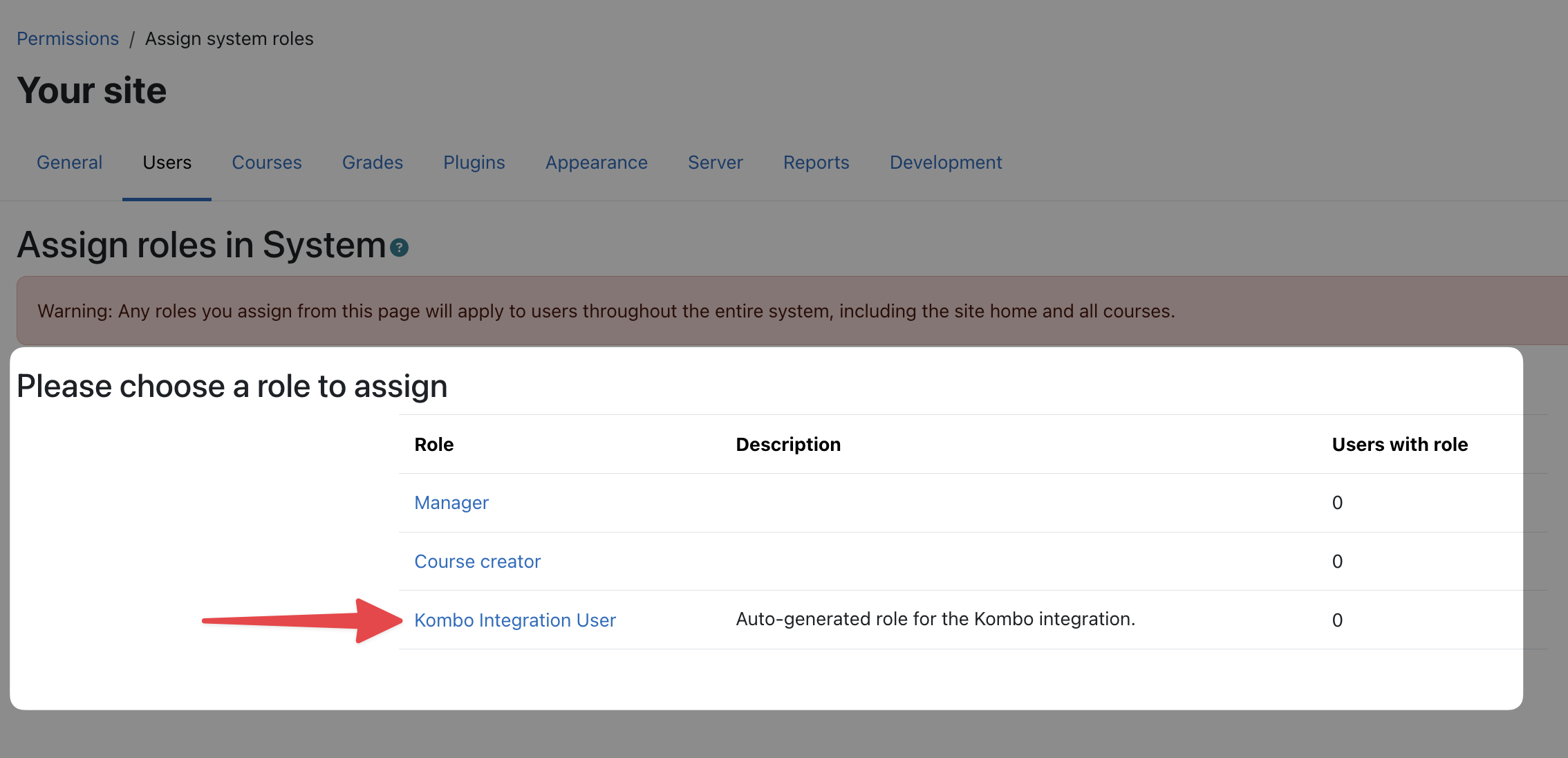Screen dimensions: 1568x758
Task: Open the Permissions breadcrumb link
Action: (68, 39)
